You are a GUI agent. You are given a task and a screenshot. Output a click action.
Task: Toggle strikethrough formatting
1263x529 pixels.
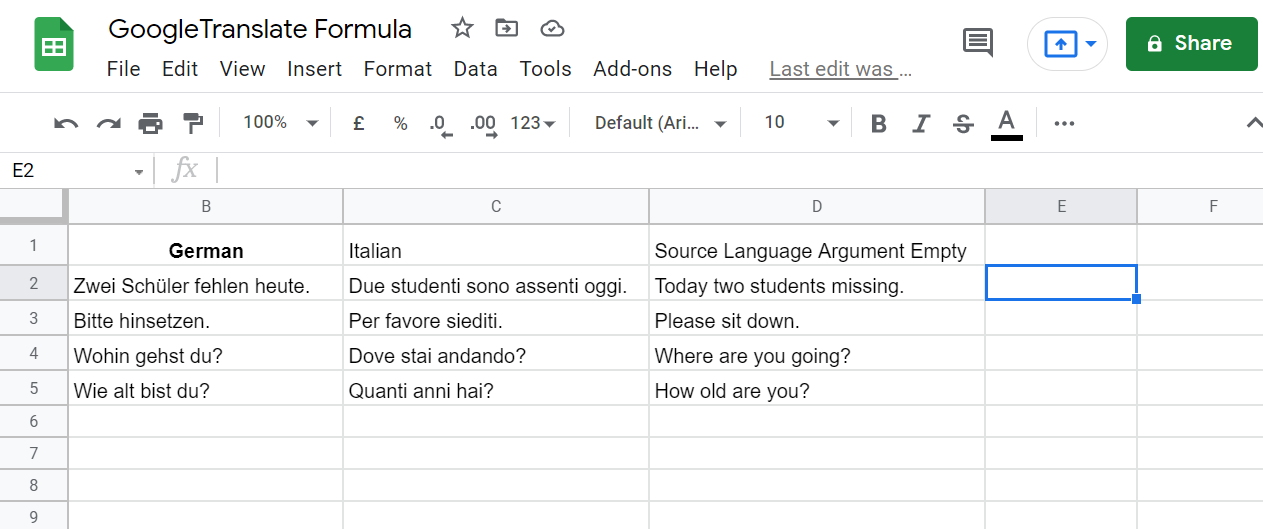(x=963, y=123)
